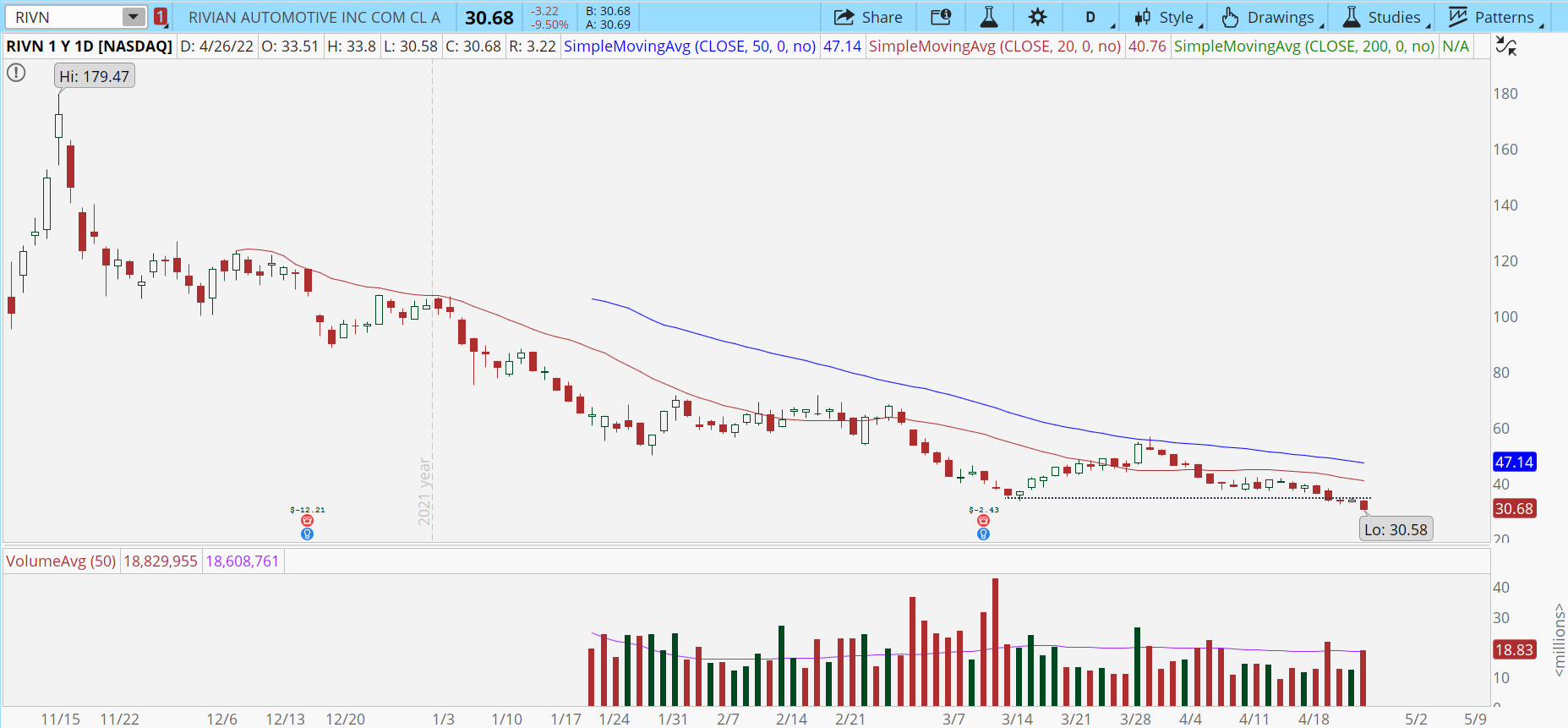Click the 100 price axis label
Screen dimensions: 1568x728
1505,317
